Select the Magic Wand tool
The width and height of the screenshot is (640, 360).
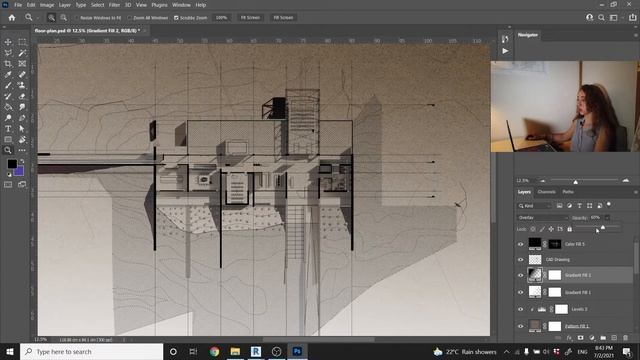(22, 53)
